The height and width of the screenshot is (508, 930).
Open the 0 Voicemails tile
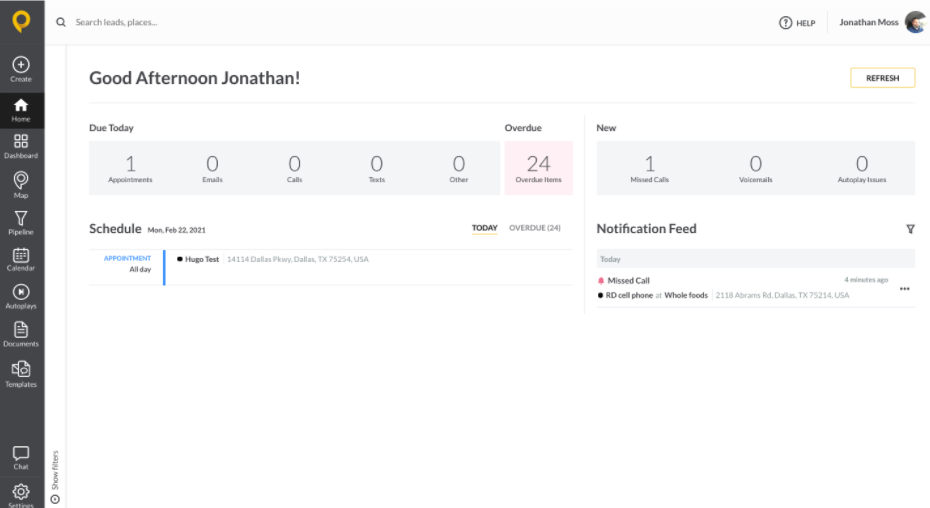[756, 168]
